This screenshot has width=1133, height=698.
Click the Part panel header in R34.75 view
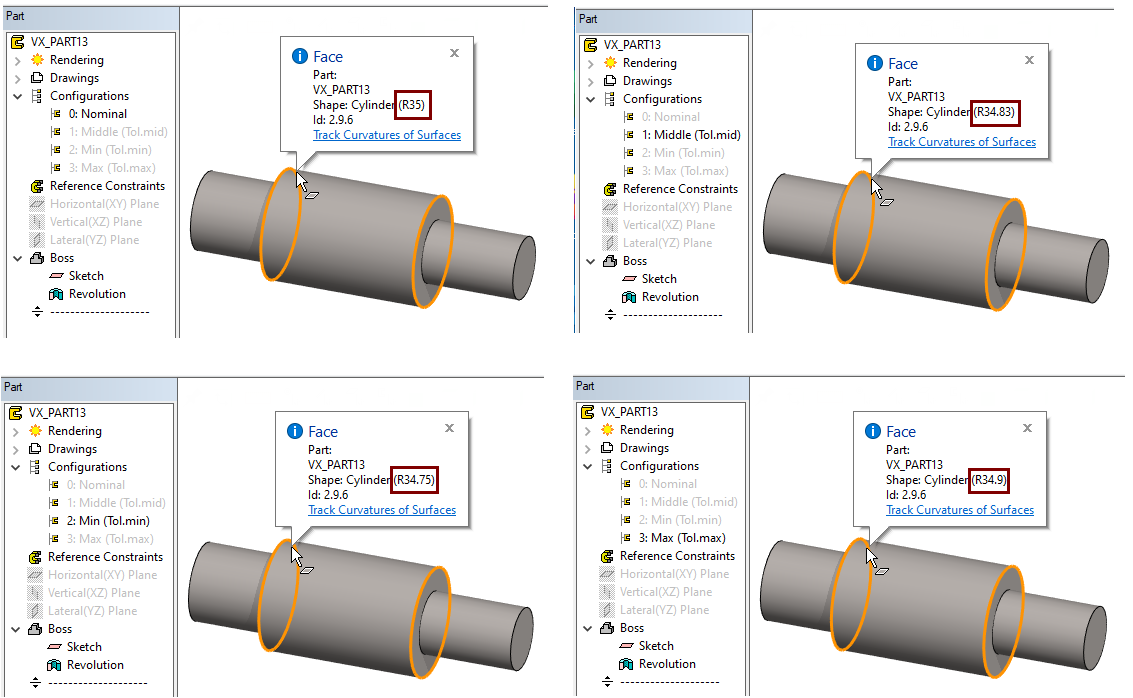coord(89,387)
